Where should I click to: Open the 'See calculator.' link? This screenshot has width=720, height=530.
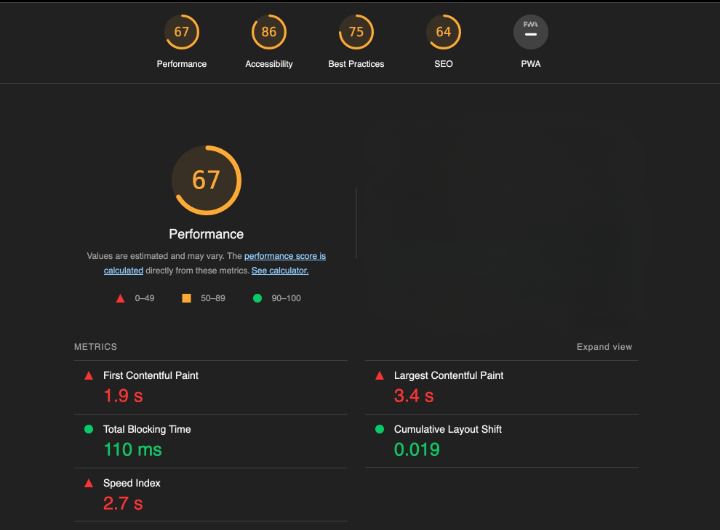click(280, 271)
